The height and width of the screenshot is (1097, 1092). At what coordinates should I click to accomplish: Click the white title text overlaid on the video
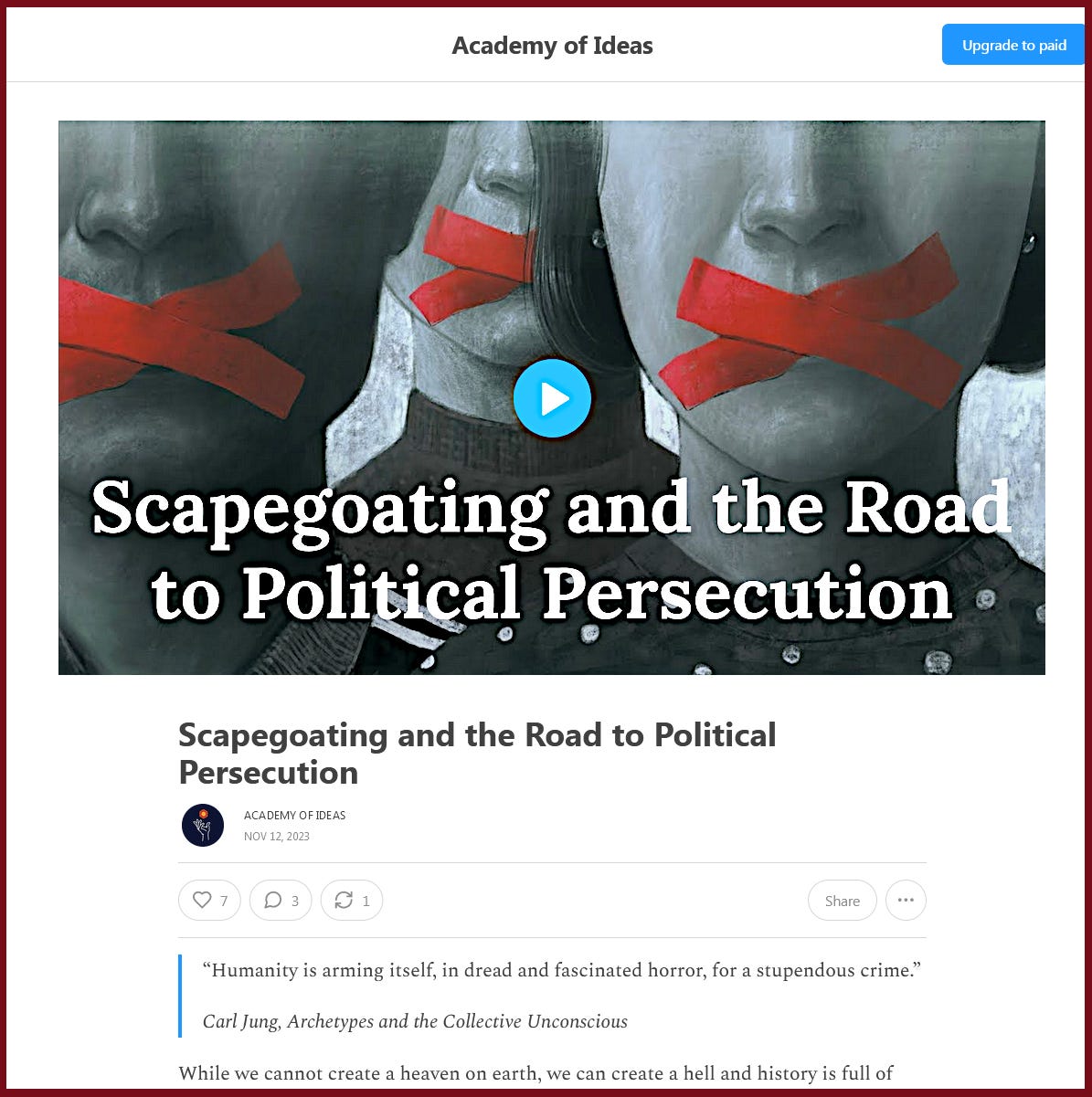[552, 551]
